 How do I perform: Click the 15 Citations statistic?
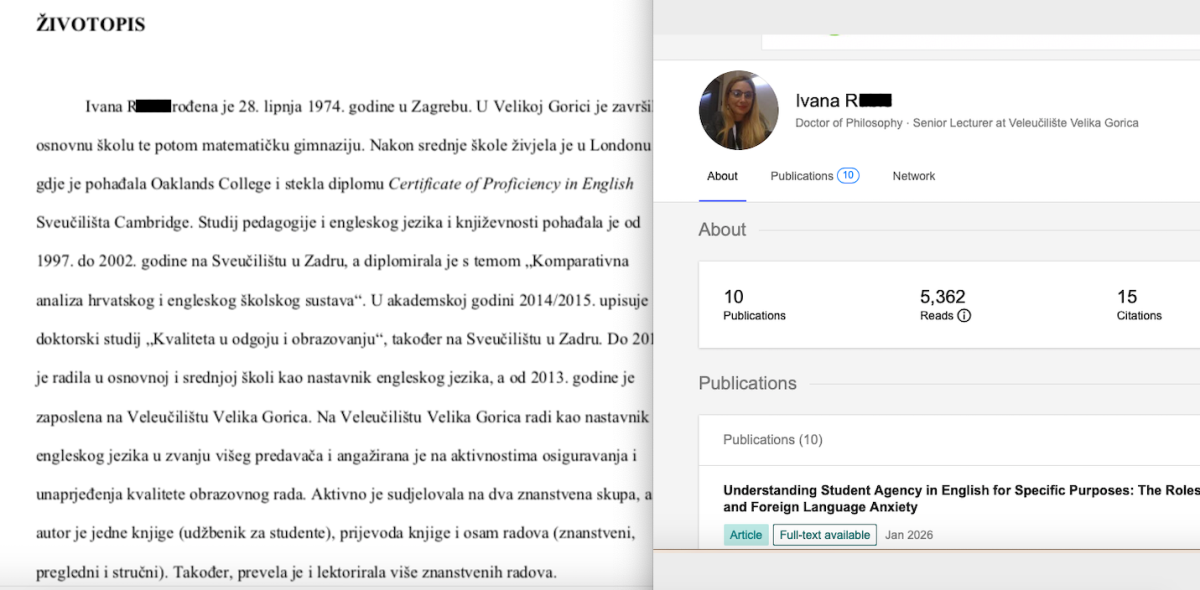coord(1138,305)
